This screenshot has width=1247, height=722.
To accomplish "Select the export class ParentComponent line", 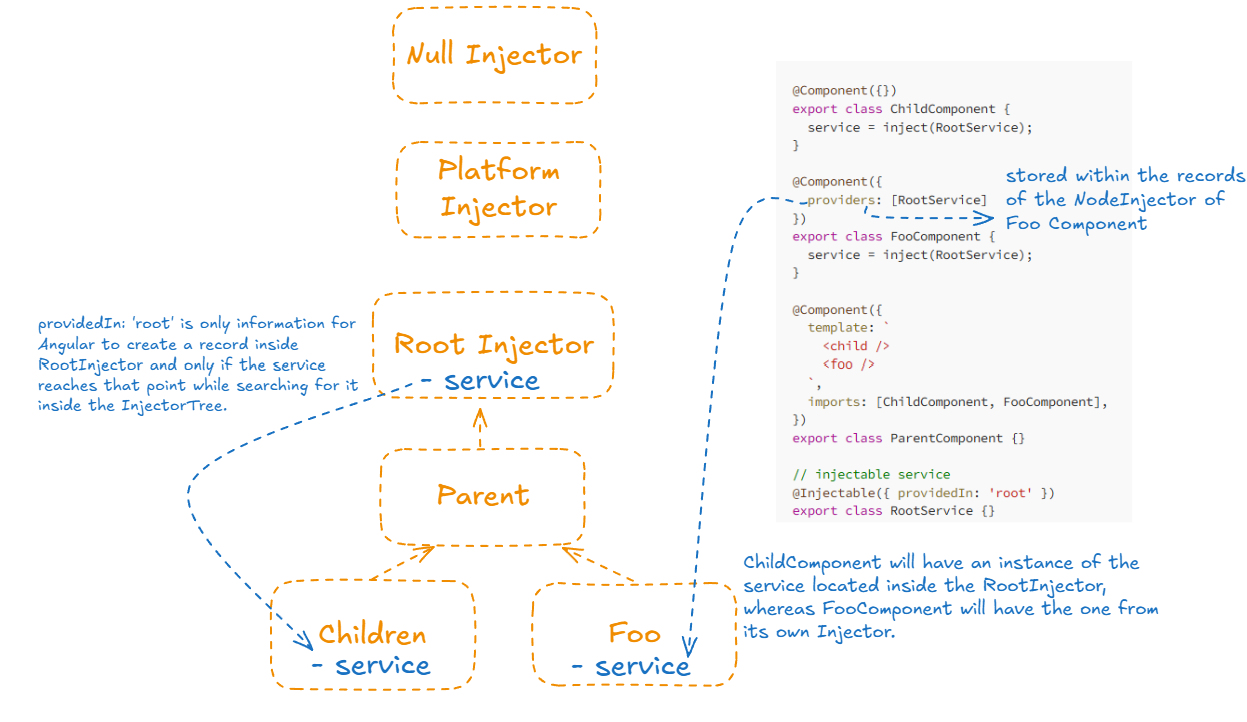I will click(908, 438).
